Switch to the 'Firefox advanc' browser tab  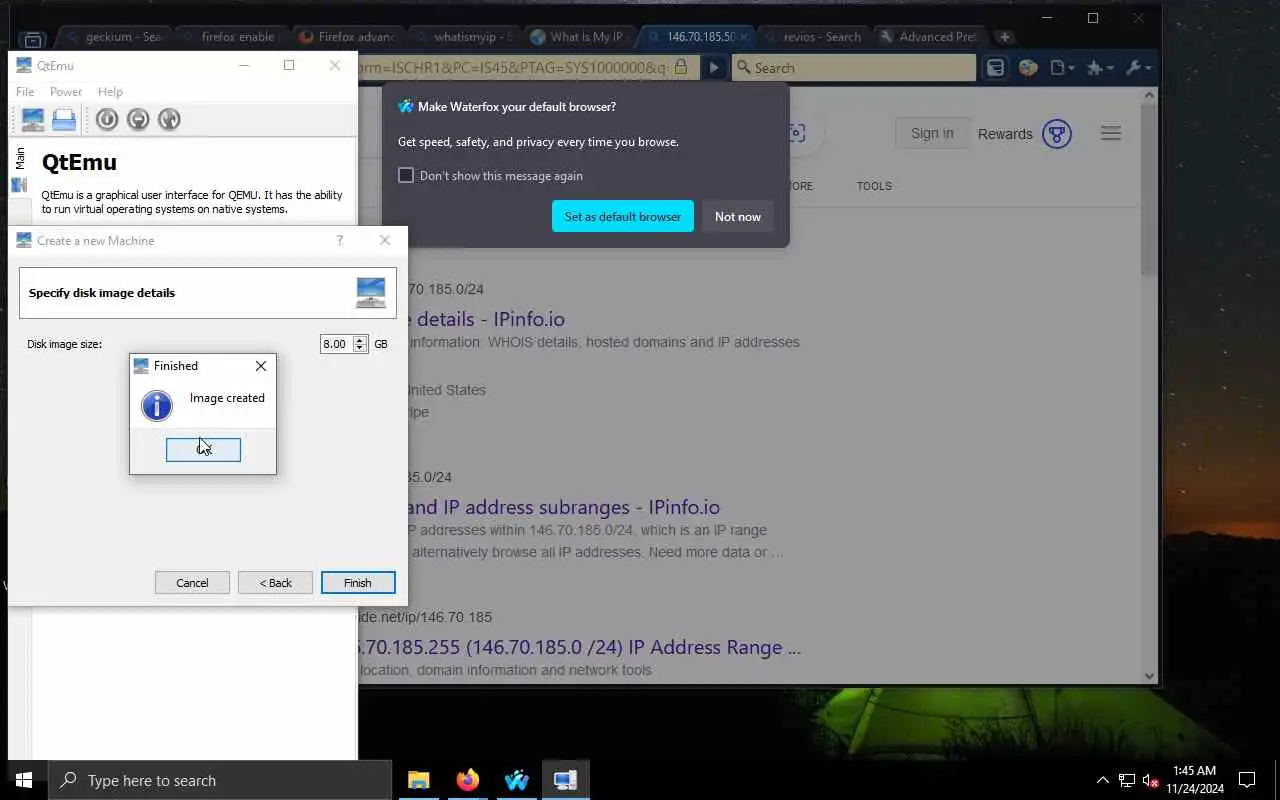(x=346, y=37)
